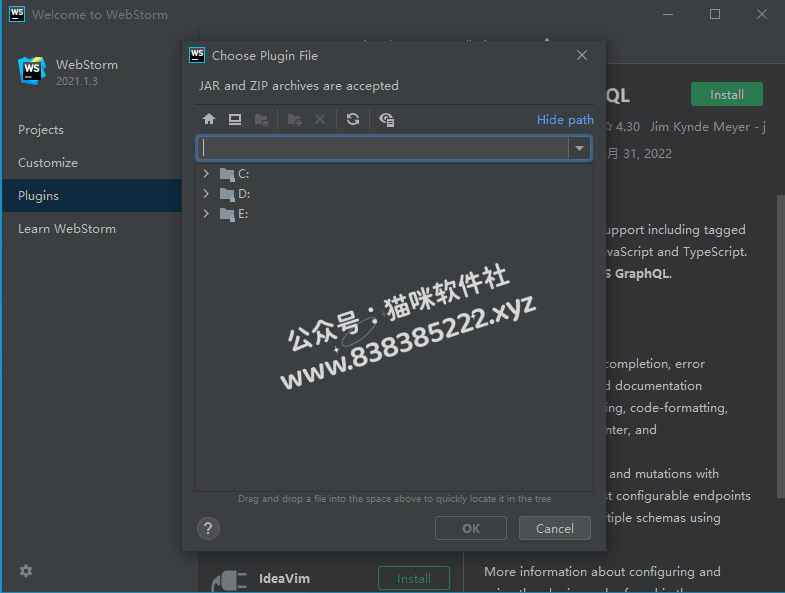This screenshot has height=593, width=785.
Task: Click the Delete toolbar icon
Action: click(320, 119)
